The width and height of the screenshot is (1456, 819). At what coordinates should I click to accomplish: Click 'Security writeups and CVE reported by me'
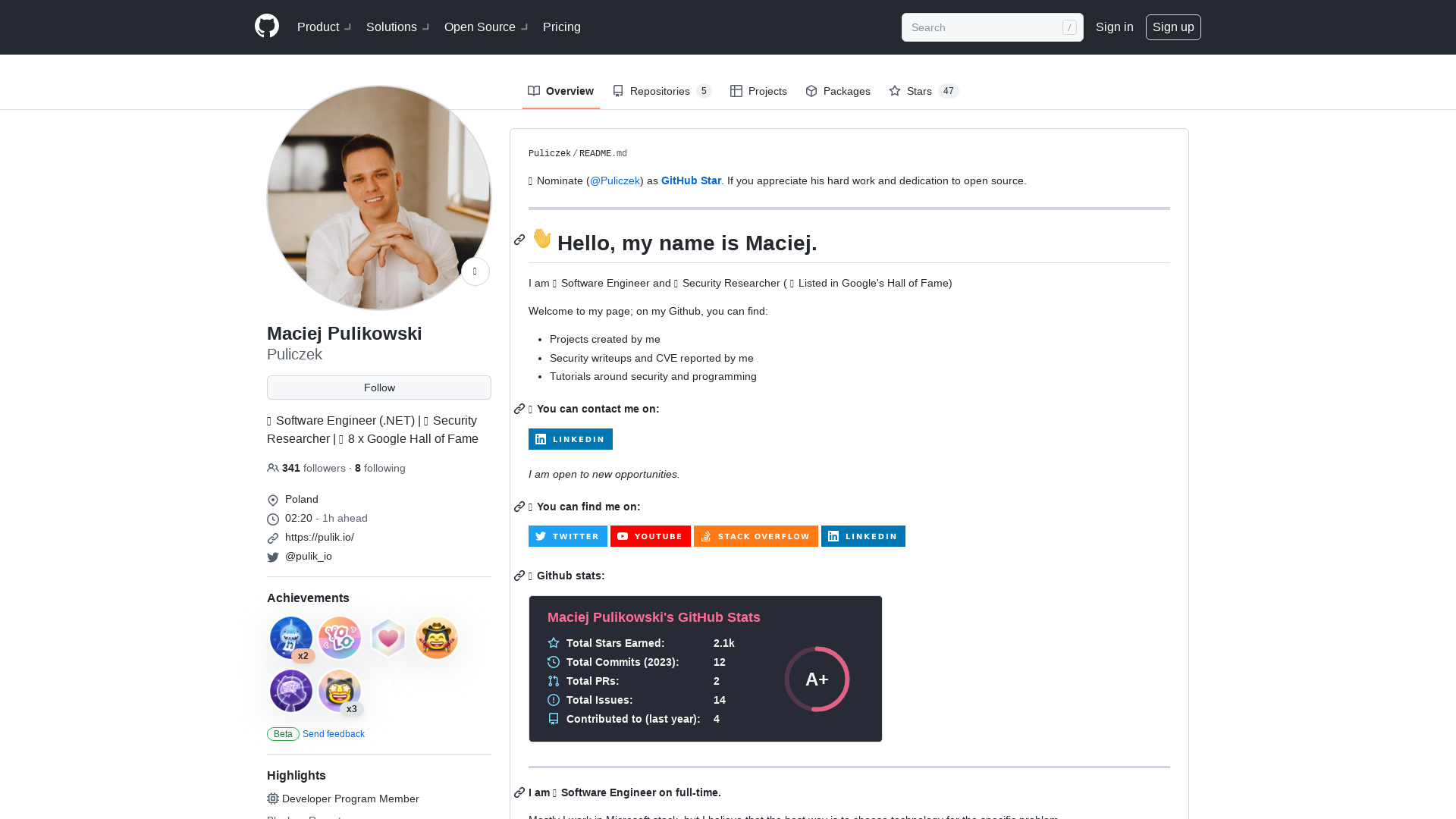pos(651,358)
